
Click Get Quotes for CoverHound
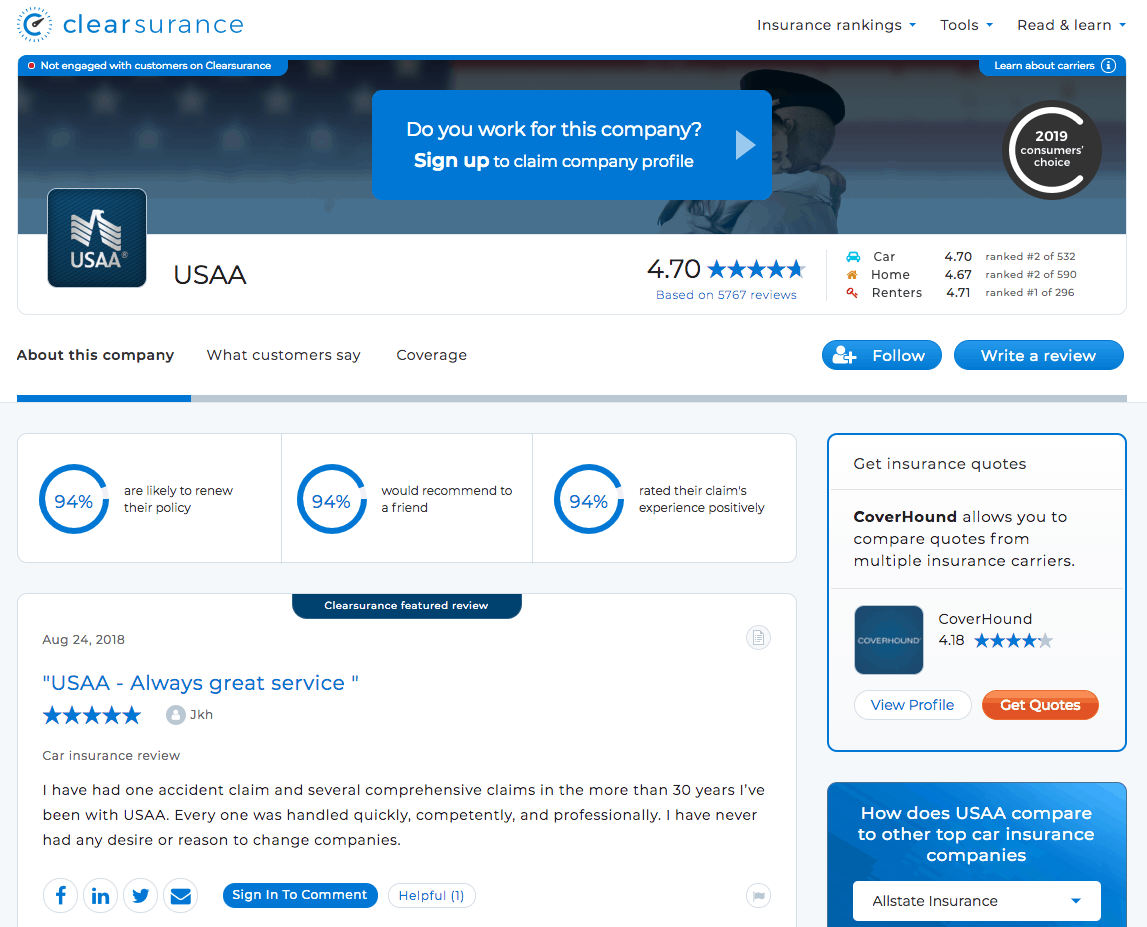1040,704
